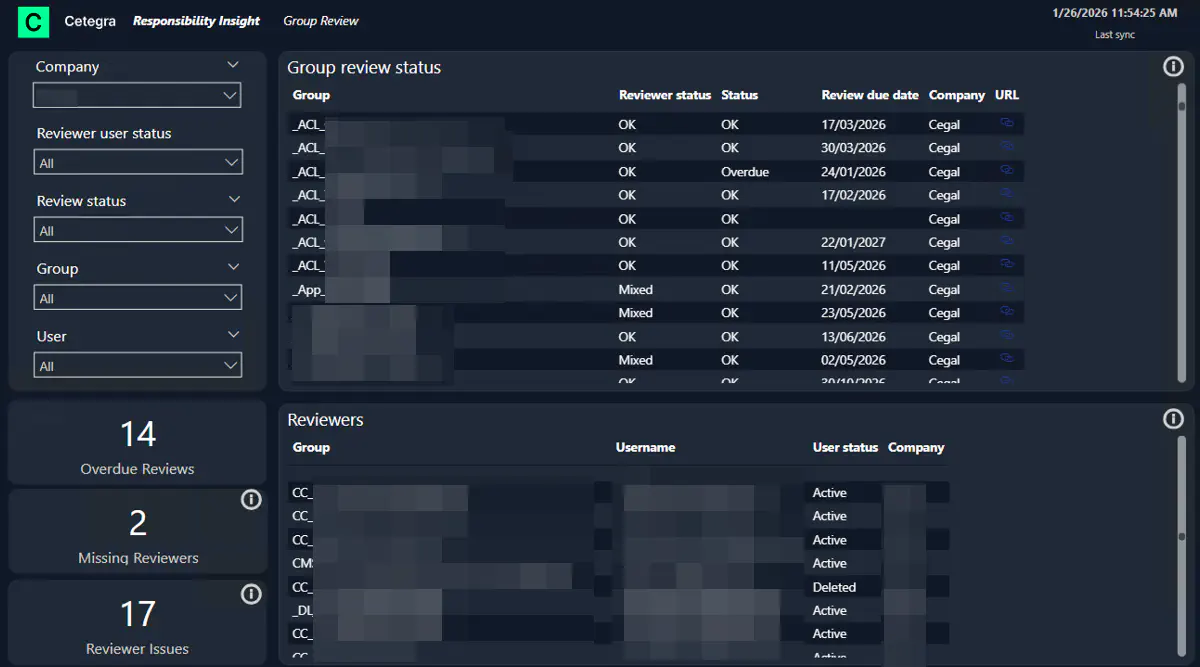Click the Group review status scrollbar
Screen dimensions: 1200x667
click(1181, 230)
